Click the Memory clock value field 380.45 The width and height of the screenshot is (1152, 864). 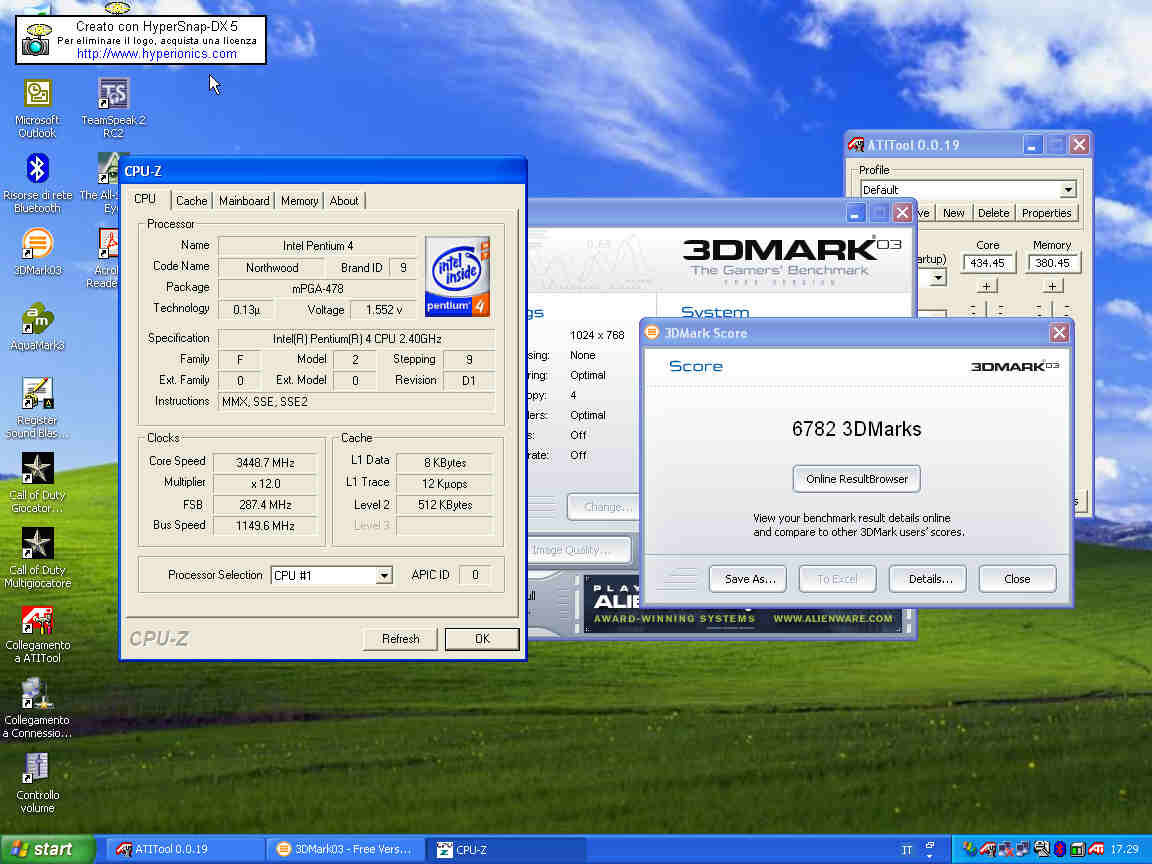(1053, 263)
